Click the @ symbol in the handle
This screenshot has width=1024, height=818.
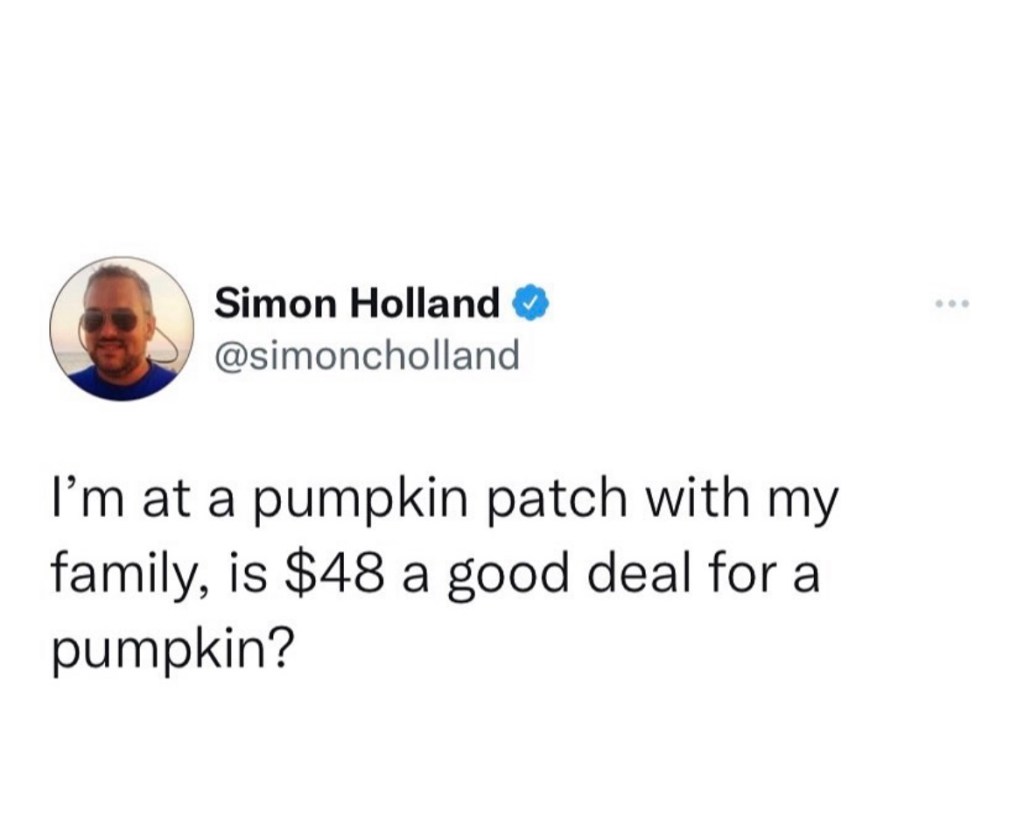click(x=230, y=357)
